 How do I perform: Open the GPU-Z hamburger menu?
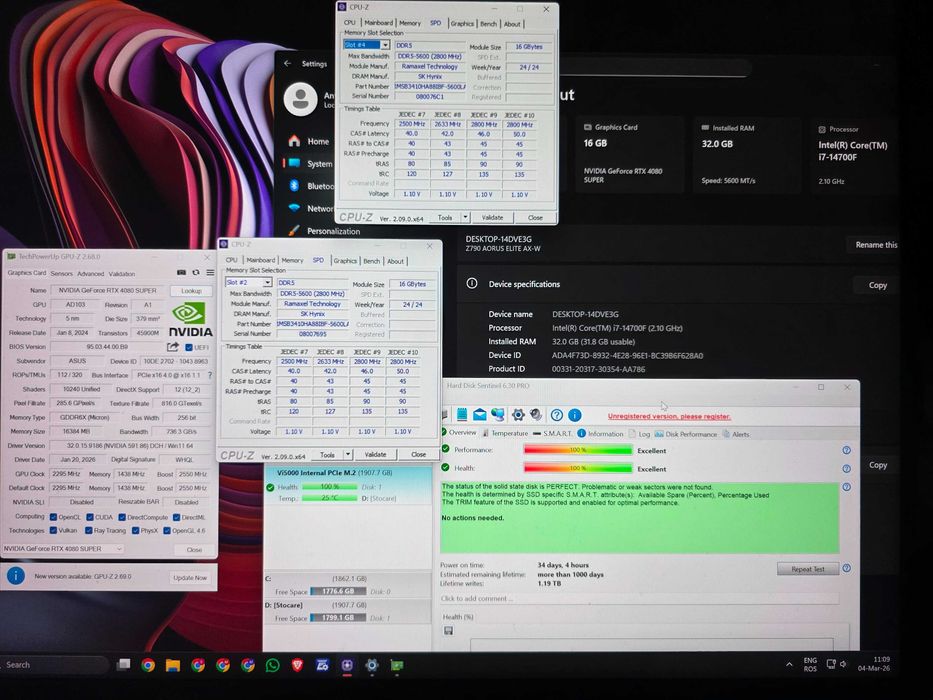tap(210, 273)
